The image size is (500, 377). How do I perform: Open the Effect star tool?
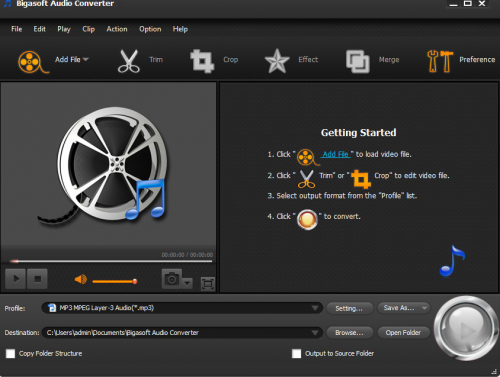click(x=277, y=61)
